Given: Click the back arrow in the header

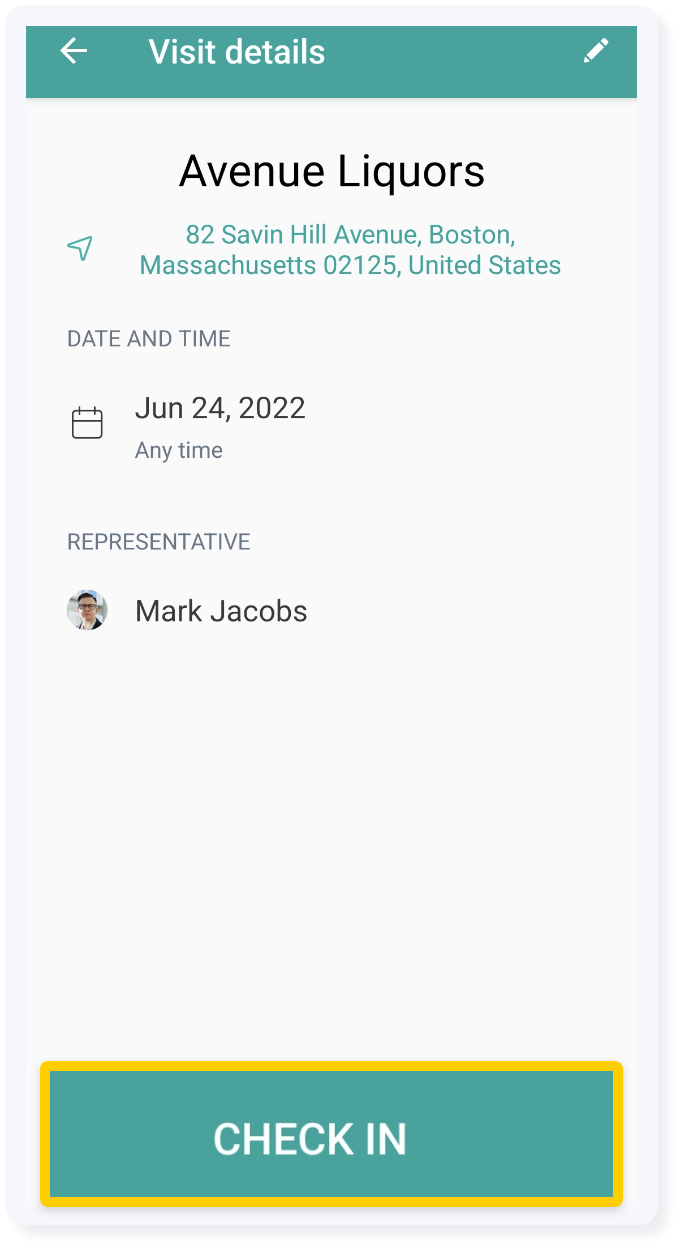Looking at the screenshot, I should click(72, 50).
